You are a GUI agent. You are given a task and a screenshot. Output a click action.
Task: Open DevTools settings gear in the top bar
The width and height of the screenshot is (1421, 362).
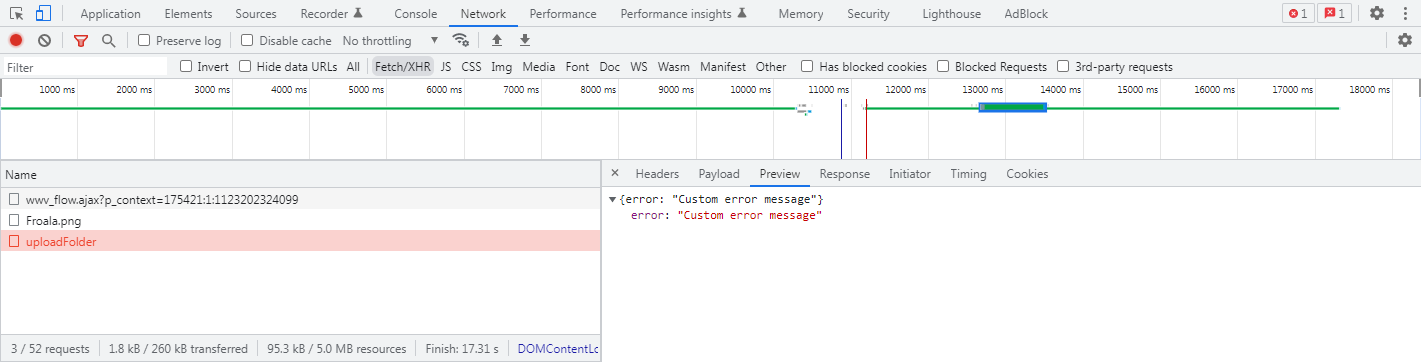tap(1377, 14)
